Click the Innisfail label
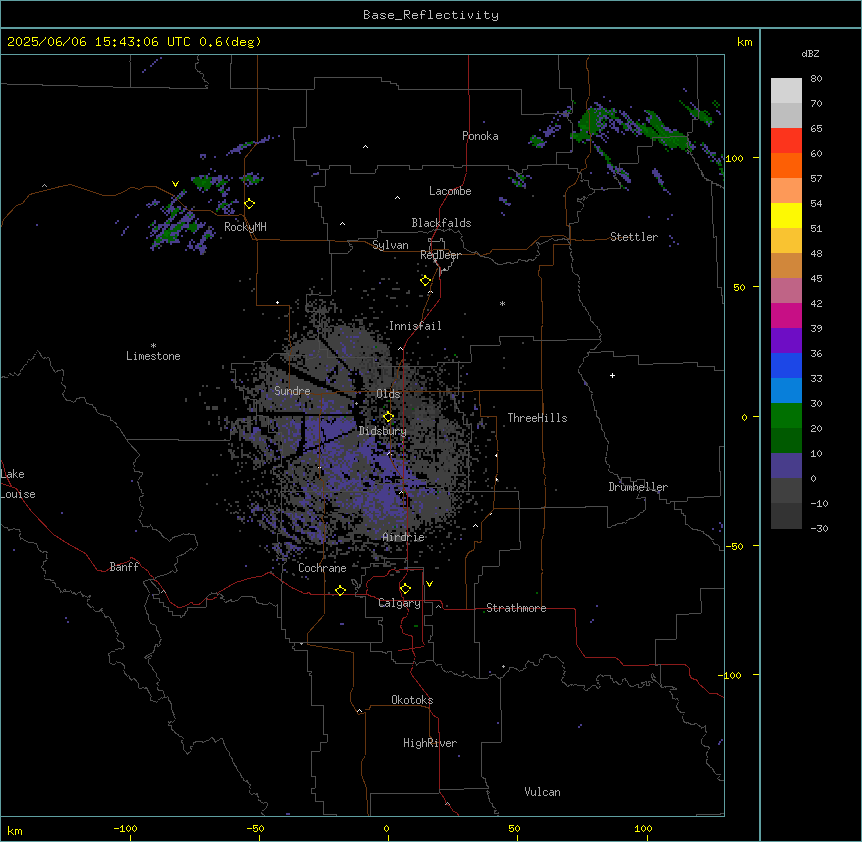 click(x=415, y=326)
